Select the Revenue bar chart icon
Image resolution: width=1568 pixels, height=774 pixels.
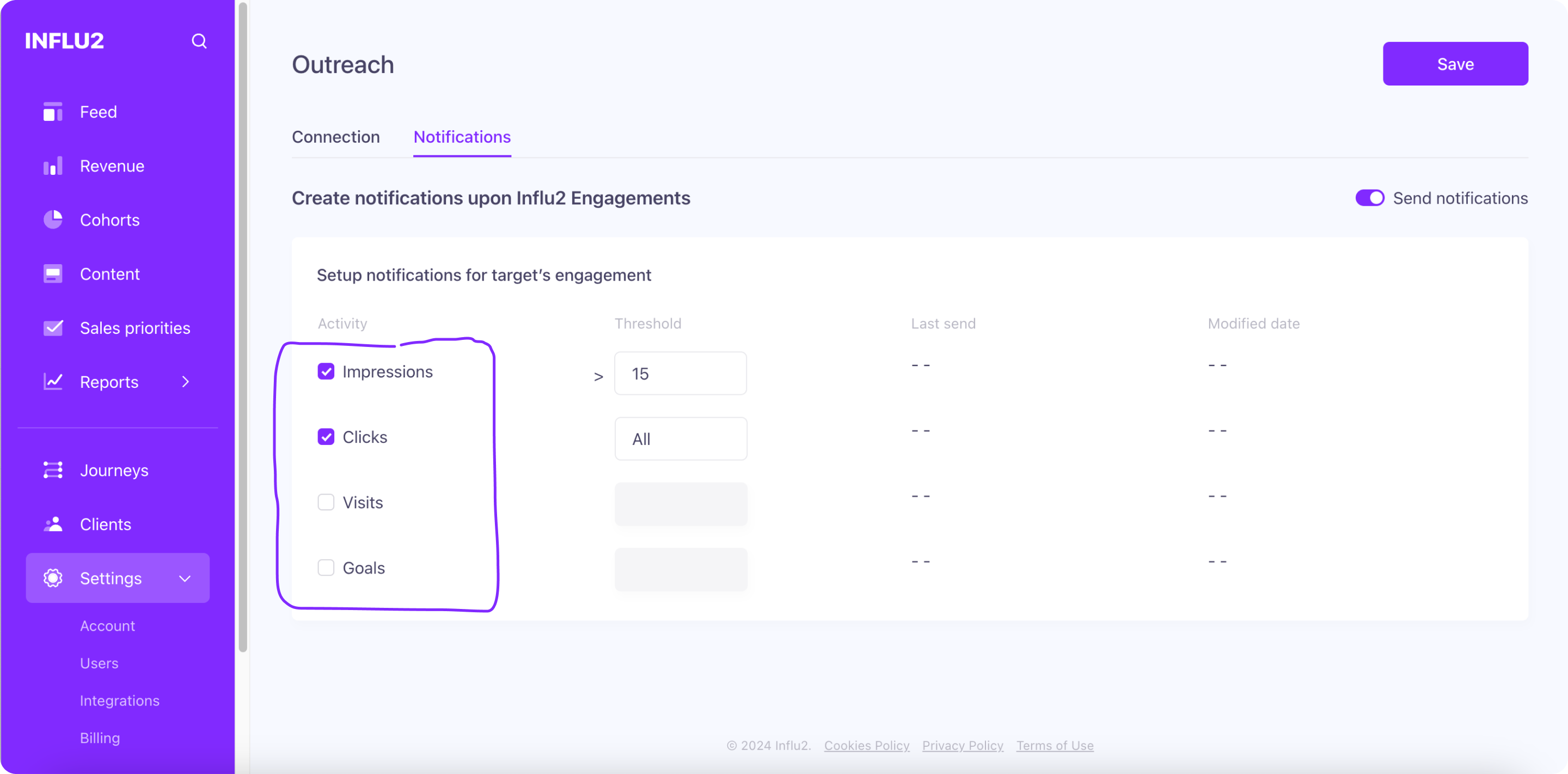tap(53, 166)
